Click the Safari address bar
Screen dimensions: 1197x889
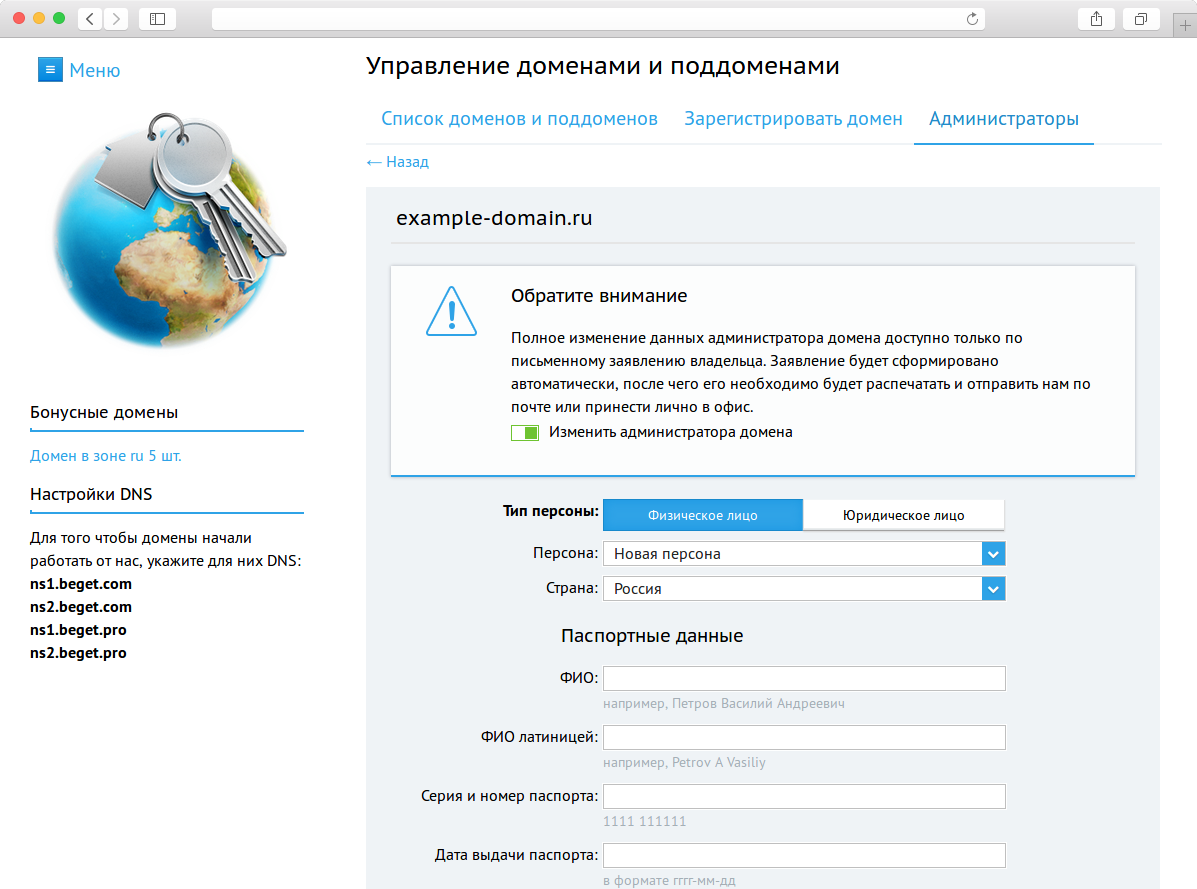pos(598,19)
